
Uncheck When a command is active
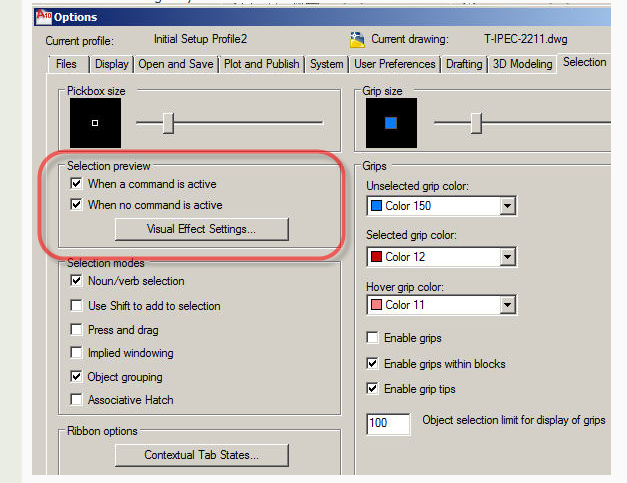[76, 184]
